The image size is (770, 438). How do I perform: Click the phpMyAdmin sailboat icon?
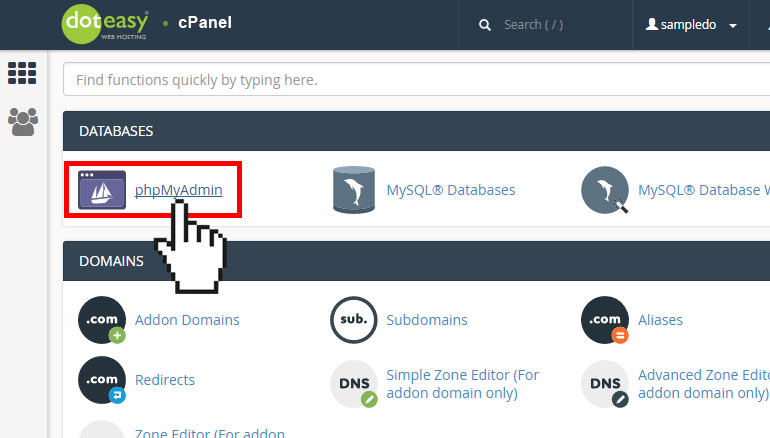102,190
